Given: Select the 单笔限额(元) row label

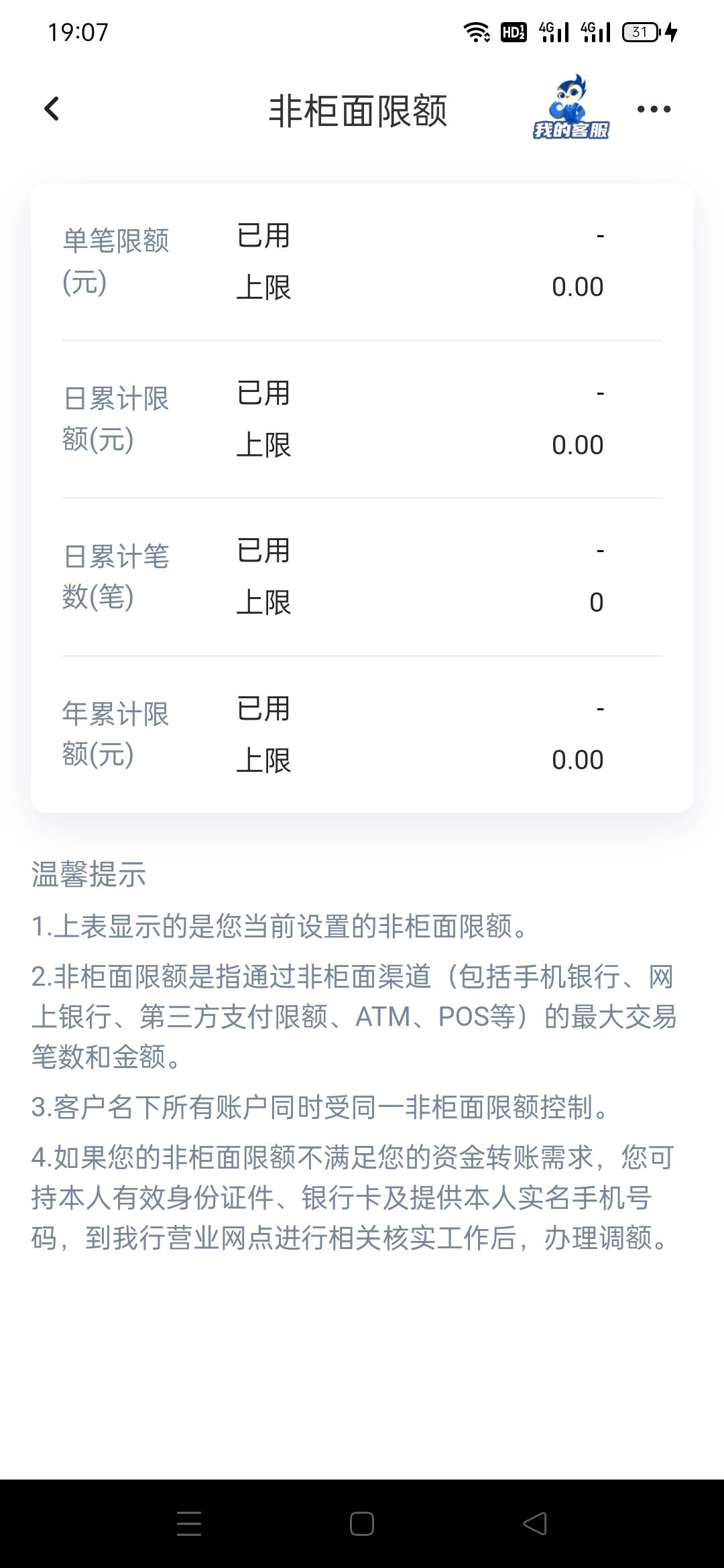Looking at the screenshot, I should click(115, 261).
